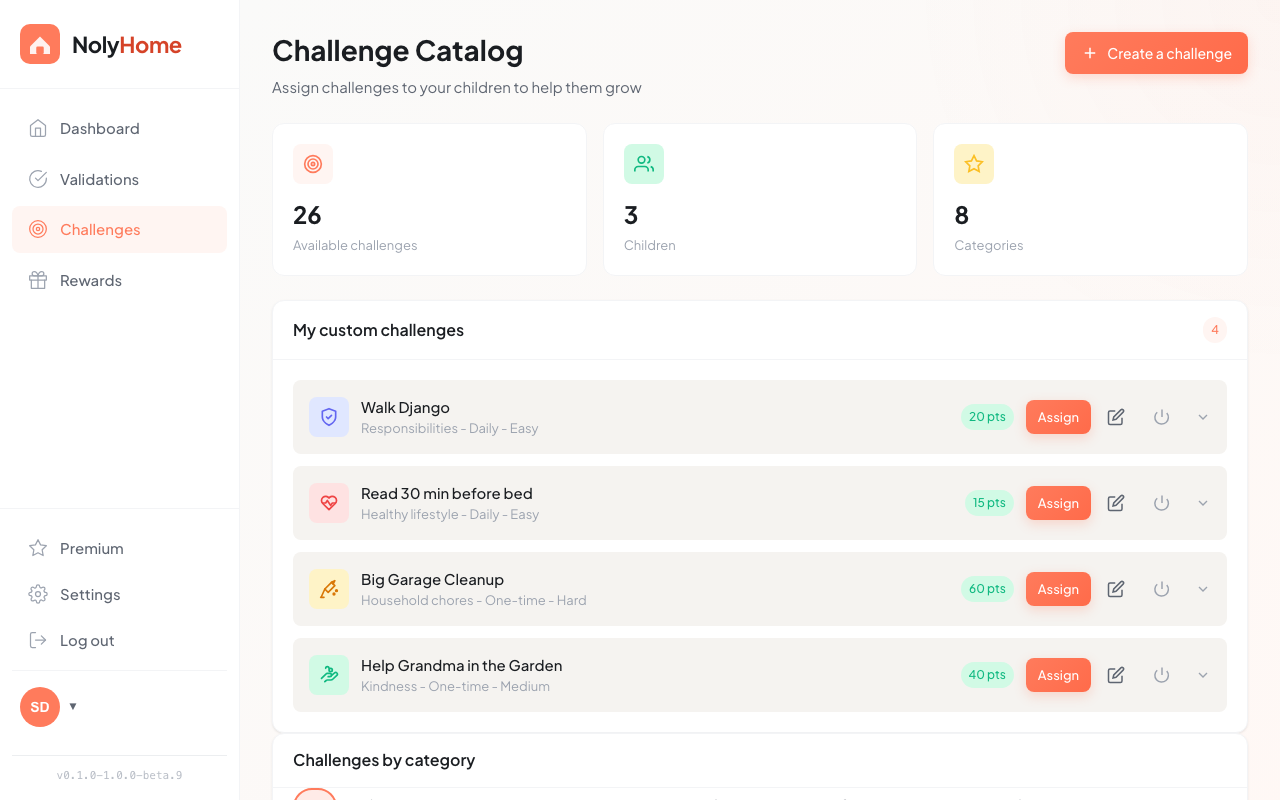The height and width of the screenshot is (800, 1280).
Task: Expand Big Garage Cleanup details
Action: [1203, 589]
